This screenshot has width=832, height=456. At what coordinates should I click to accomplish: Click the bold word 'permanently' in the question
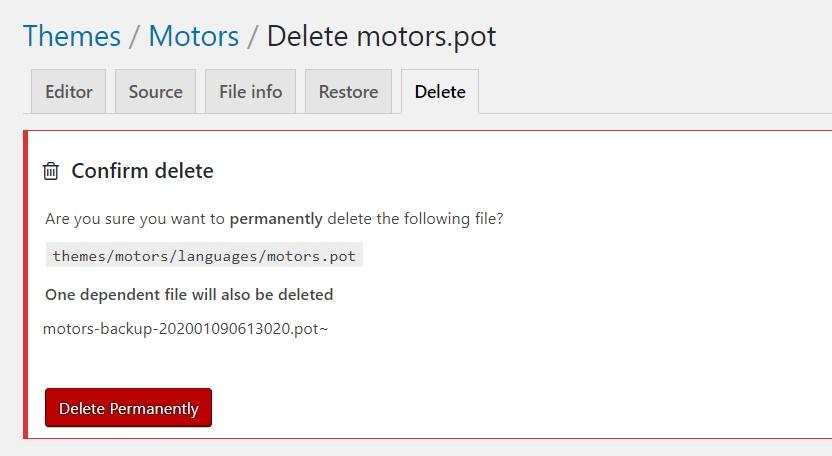pos(276,218)
